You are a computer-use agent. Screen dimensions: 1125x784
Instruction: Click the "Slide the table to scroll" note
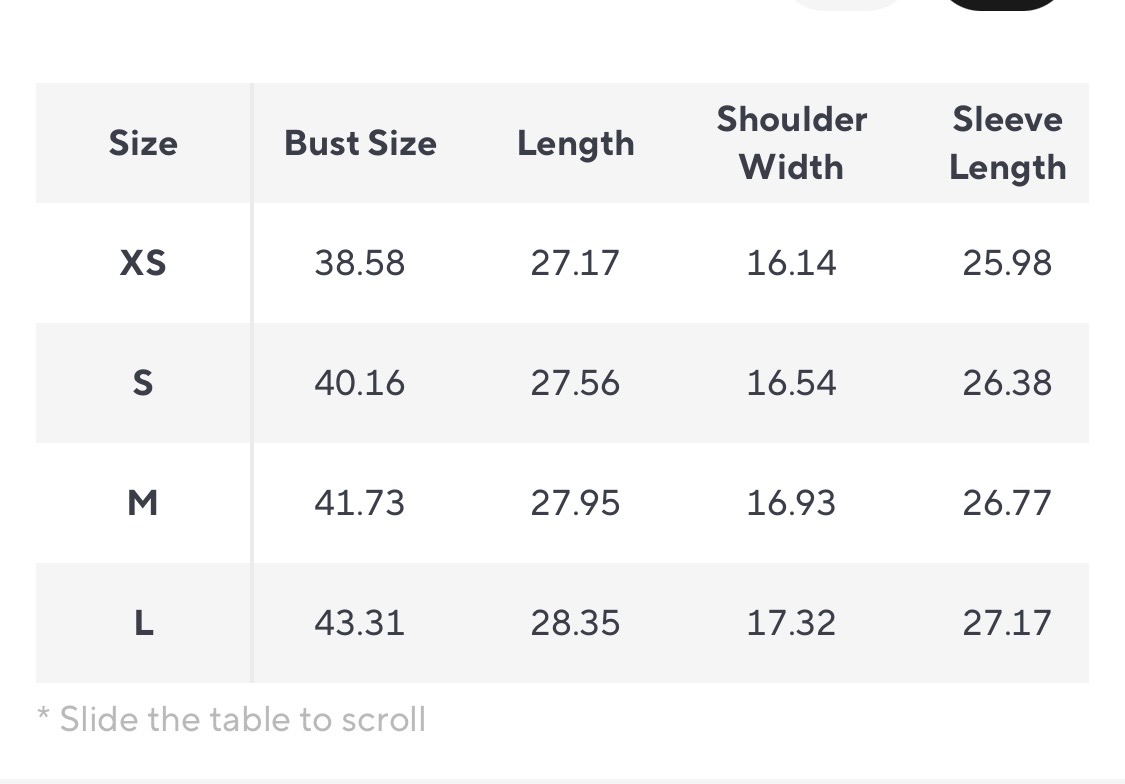231,719
